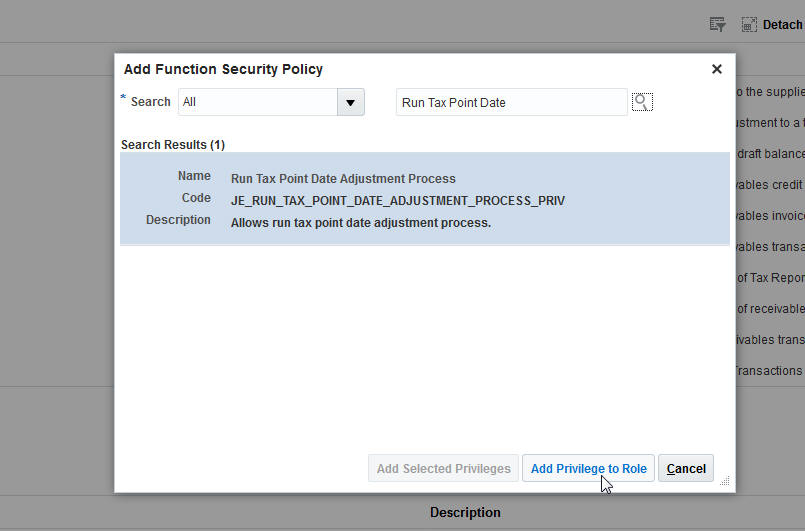The height and width of the screenshot is (531, 805).
Task: Close the Add Function Security Policy dialog
Action: tap(716, 69)
